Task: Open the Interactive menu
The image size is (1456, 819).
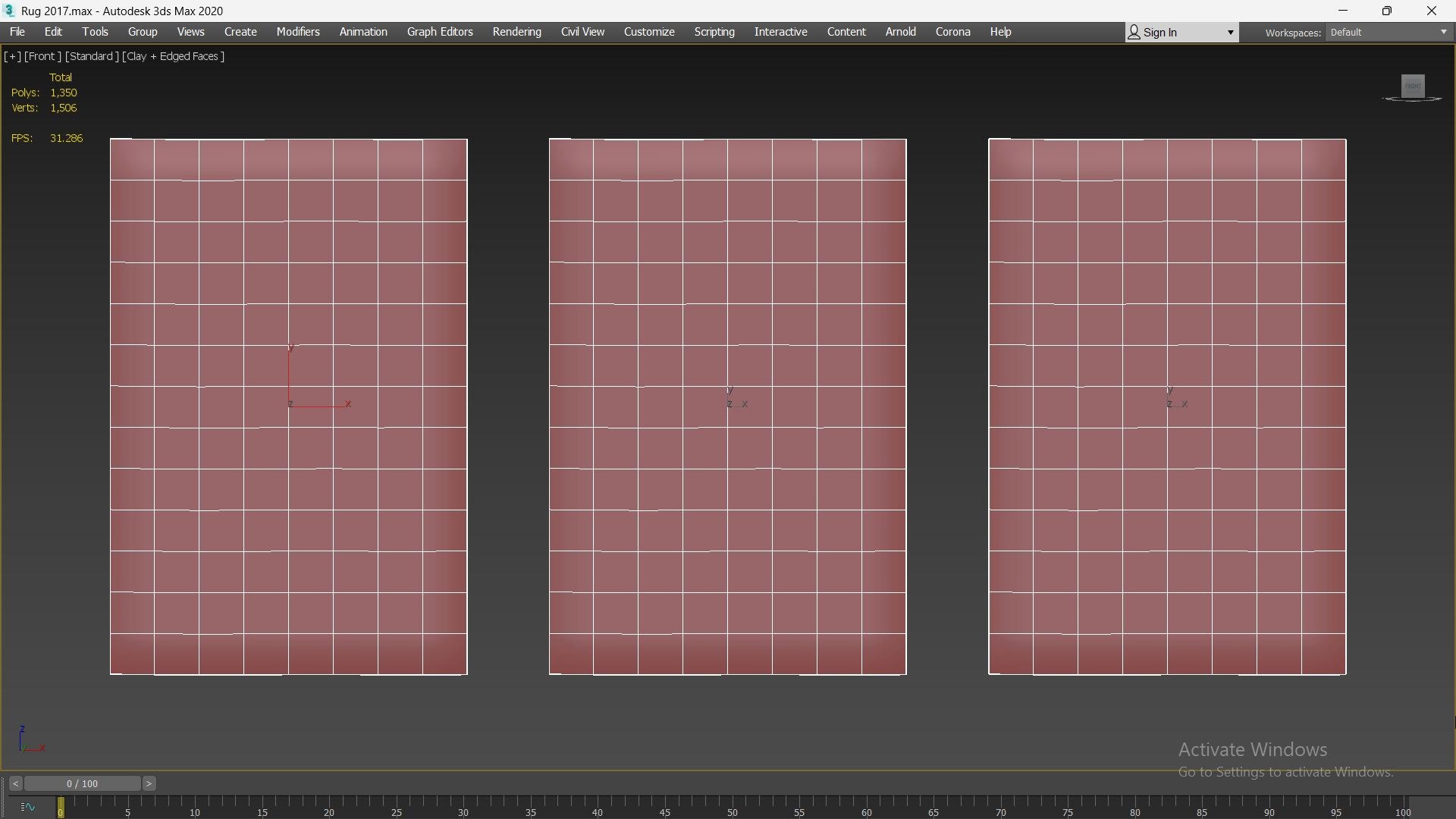Action: tap(780, 32)
